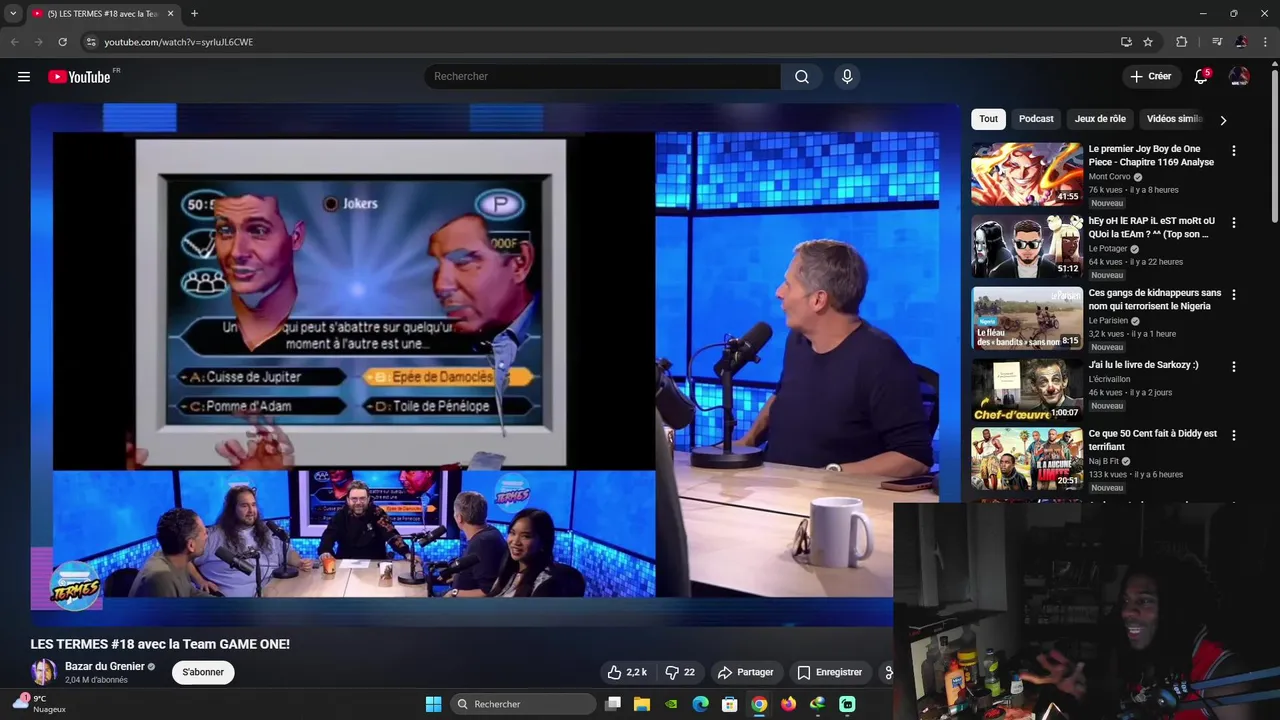Open Microsoft Edge from taskbar
This screenshot has width=1280, height=720.
pos(701,704)
